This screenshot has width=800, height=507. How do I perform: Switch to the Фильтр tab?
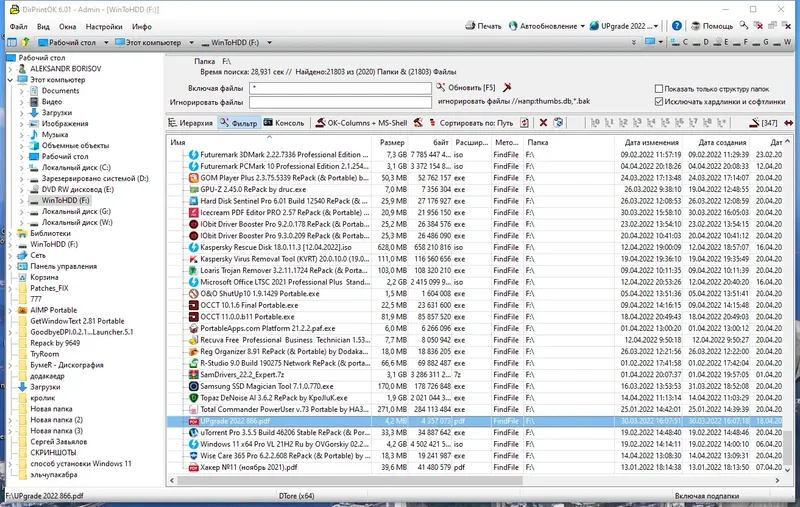point(239,122)
